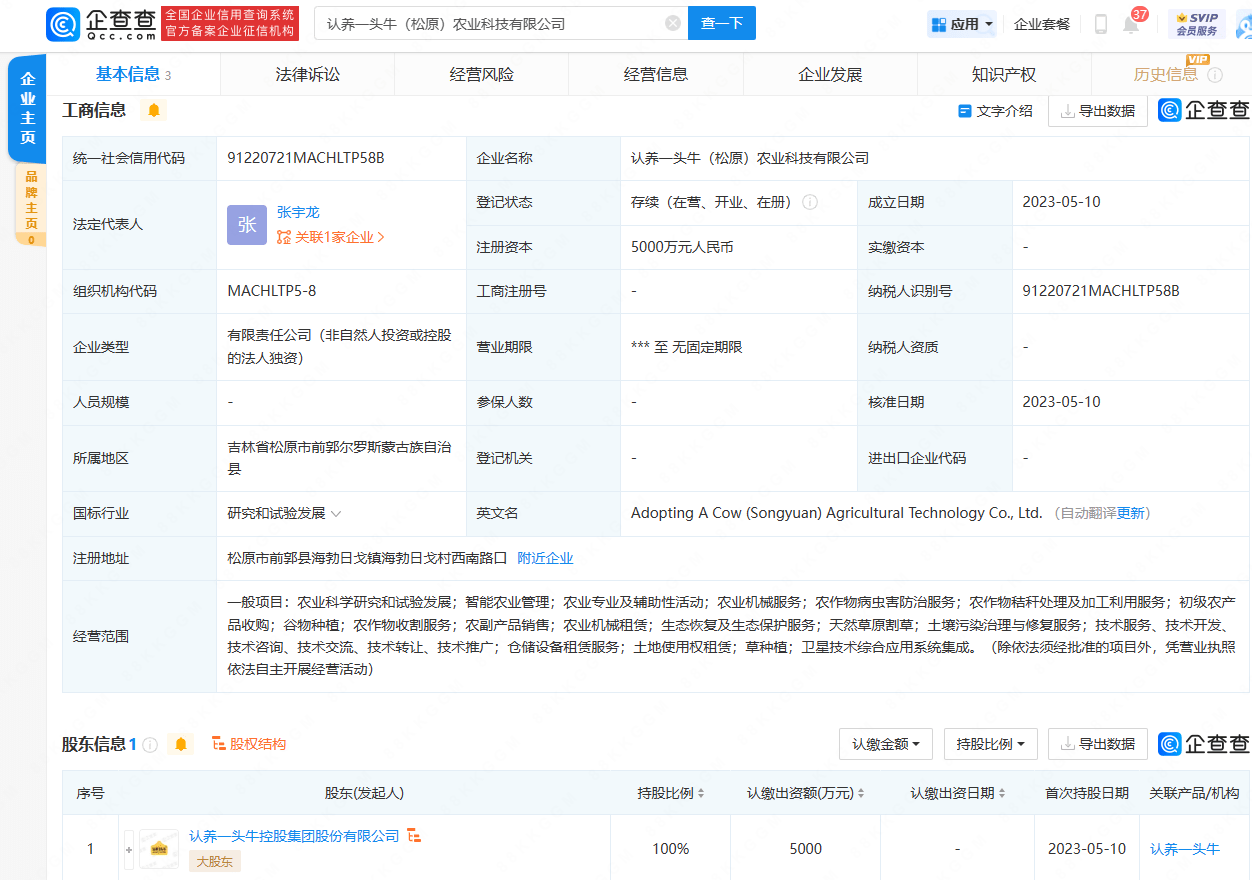Select the 营业期限 value *** 至 无固定期限

click(686, 347)
